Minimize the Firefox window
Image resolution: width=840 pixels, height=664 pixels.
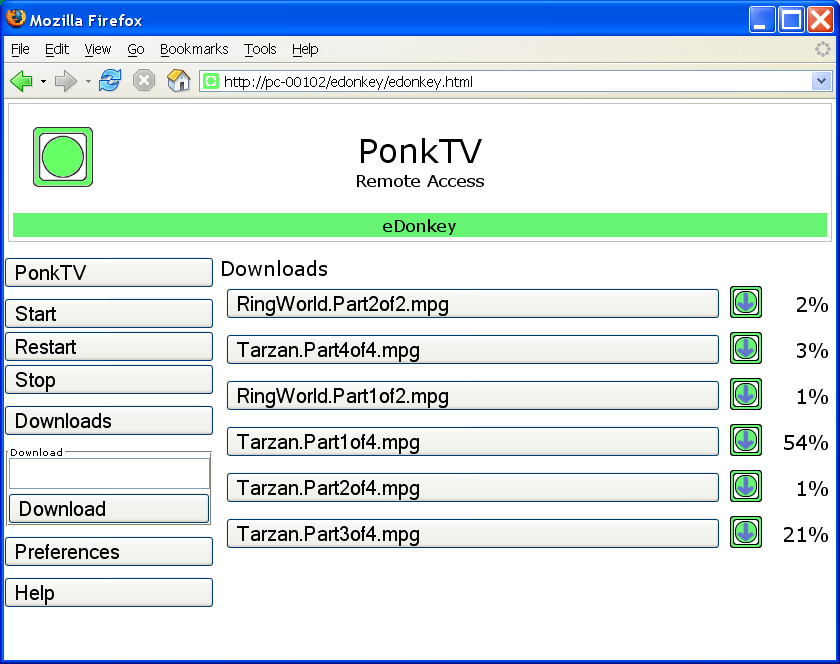click(762, 20)
